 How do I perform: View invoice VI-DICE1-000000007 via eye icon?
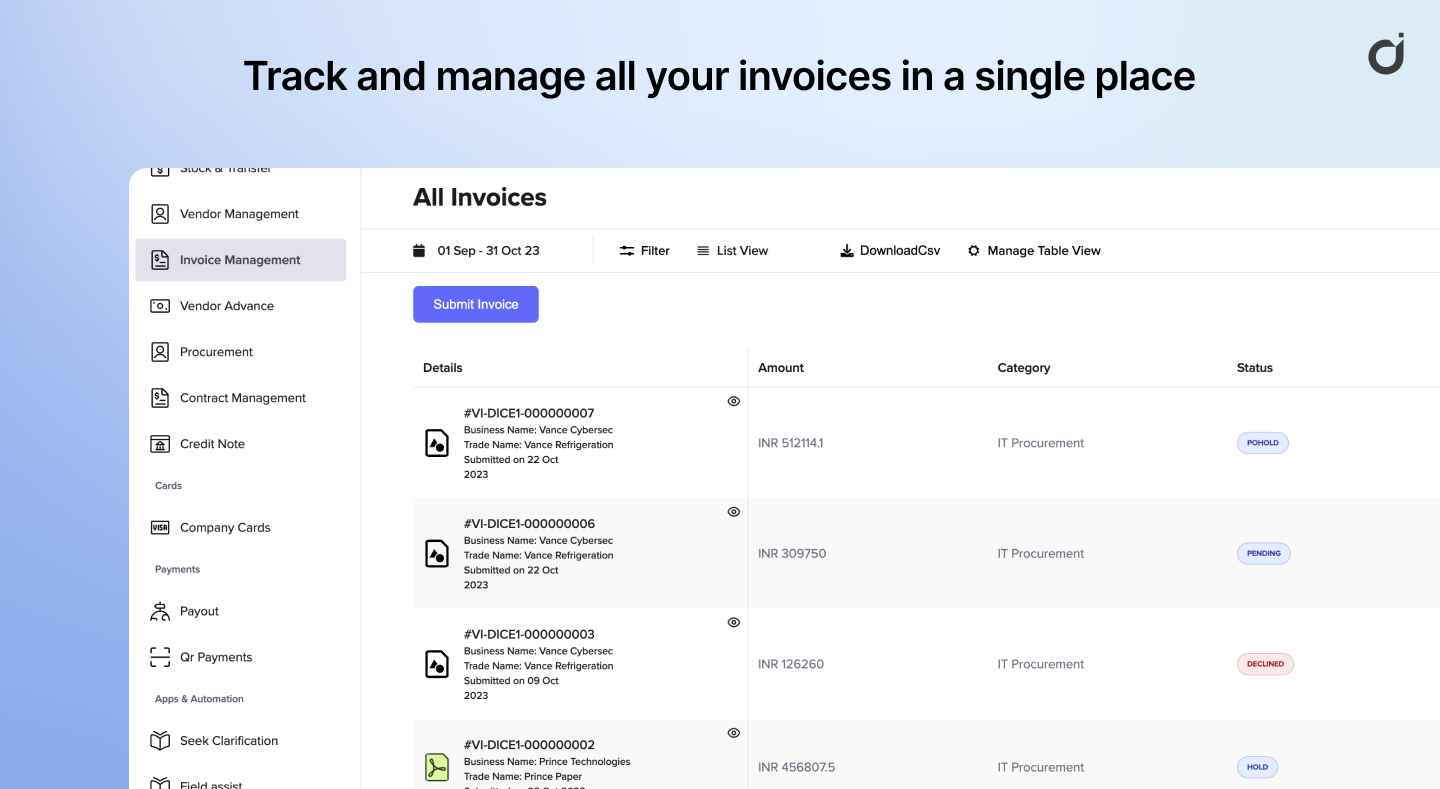click(x=734, y=401)
